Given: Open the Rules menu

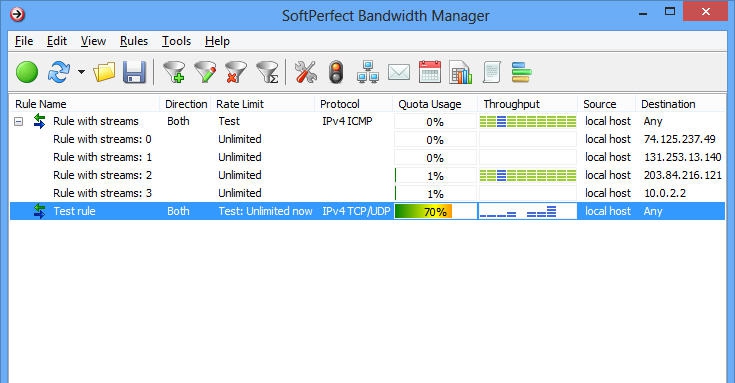Looking at the screenshot, I should [x=134, y=41].
